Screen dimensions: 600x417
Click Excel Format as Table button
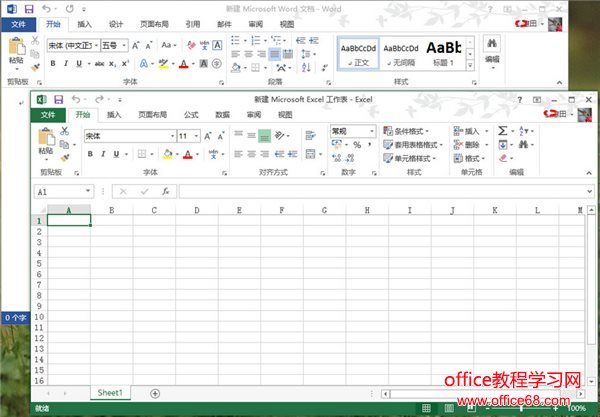click(413, 145)
